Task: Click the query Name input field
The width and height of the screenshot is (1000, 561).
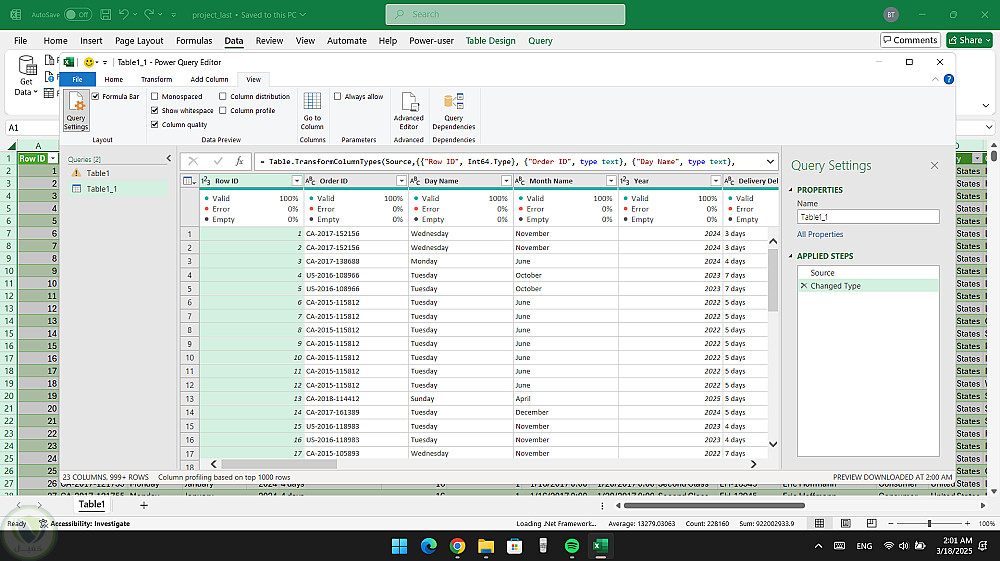Action: (867, 216)
